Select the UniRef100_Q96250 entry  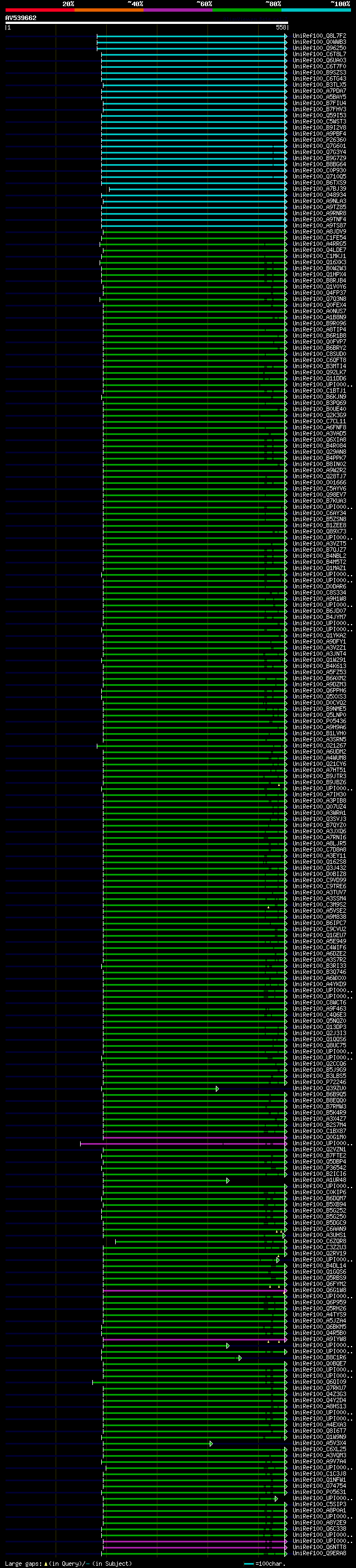pyautogui.click(x=319, y=48)
